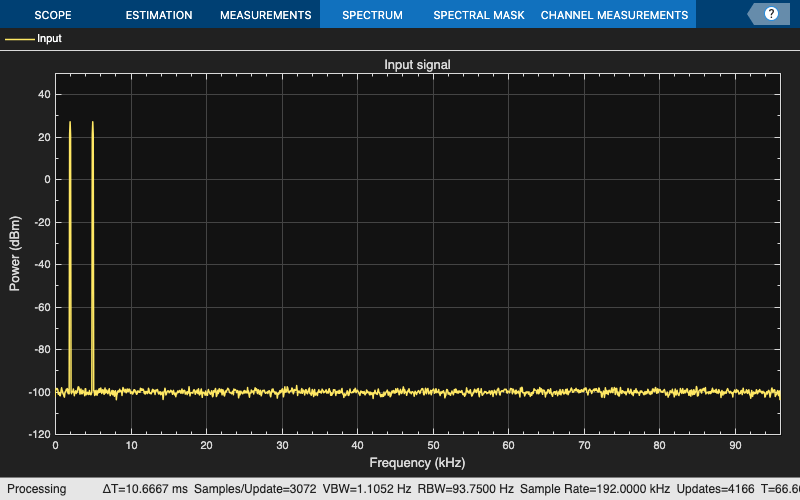The height and width of the screenshot is (500, 800).
Task: Click the first spectral peak near 2 kHz
Action: coord(70,125)
